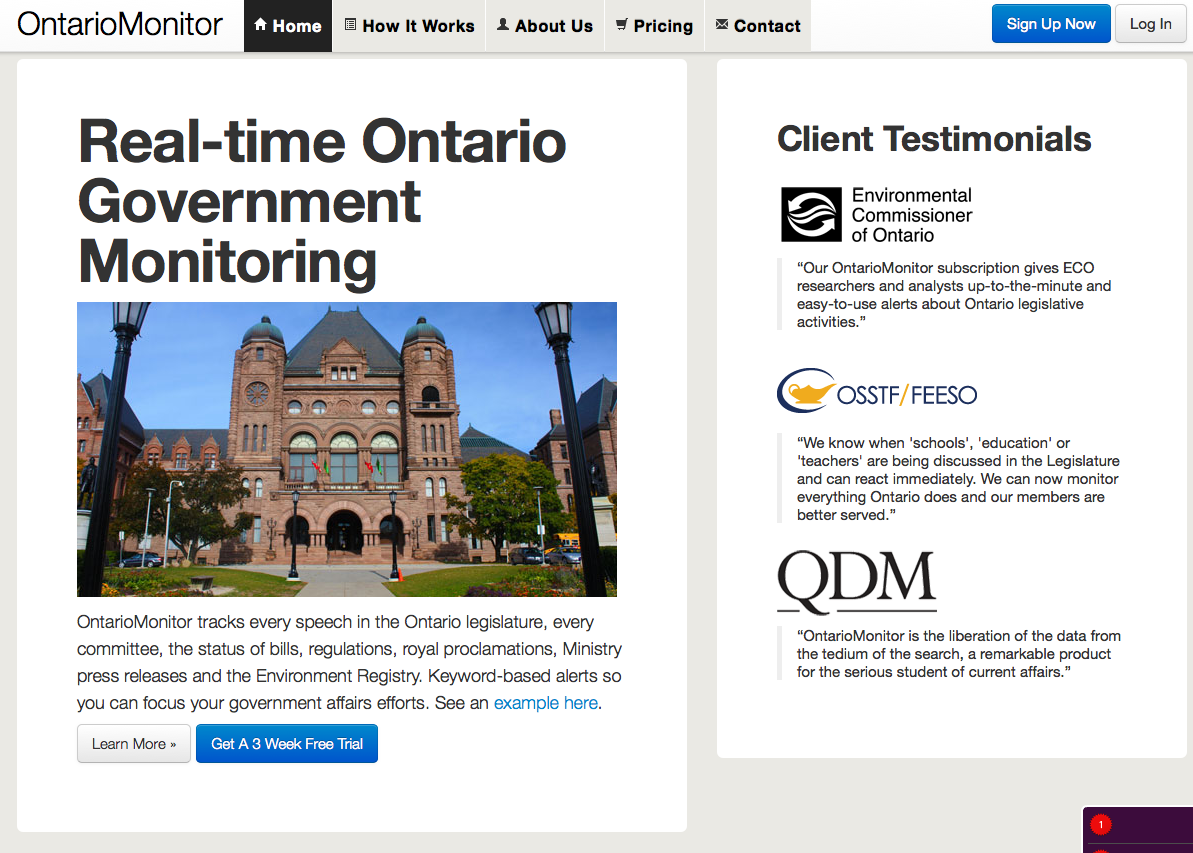Click the envelope icon beside Contact
The width and height of the screenshot is (1193, 853).
722,24
